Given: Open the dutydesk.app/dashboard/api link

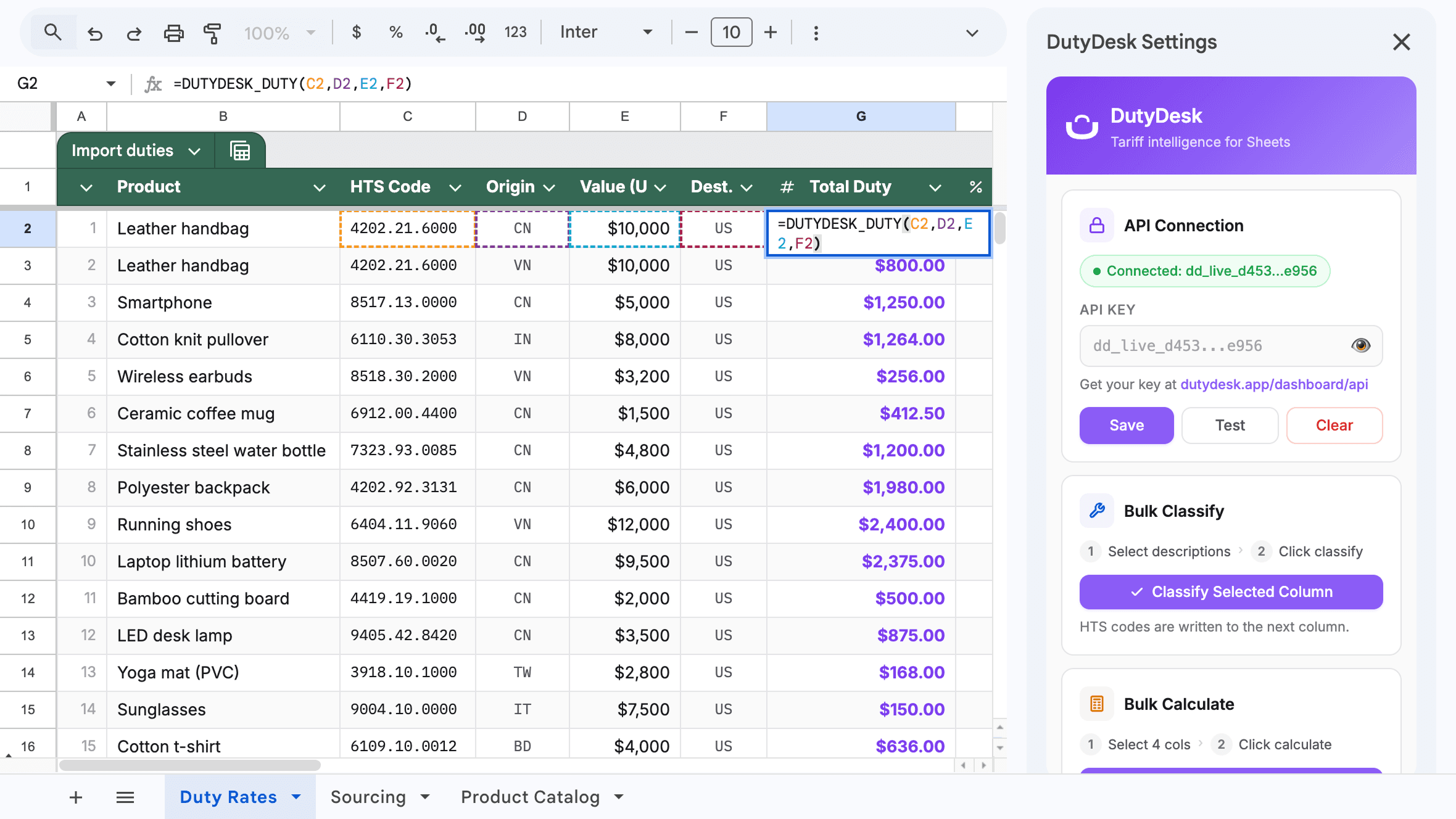Looking at the screenshot, I should (1274, 384).
